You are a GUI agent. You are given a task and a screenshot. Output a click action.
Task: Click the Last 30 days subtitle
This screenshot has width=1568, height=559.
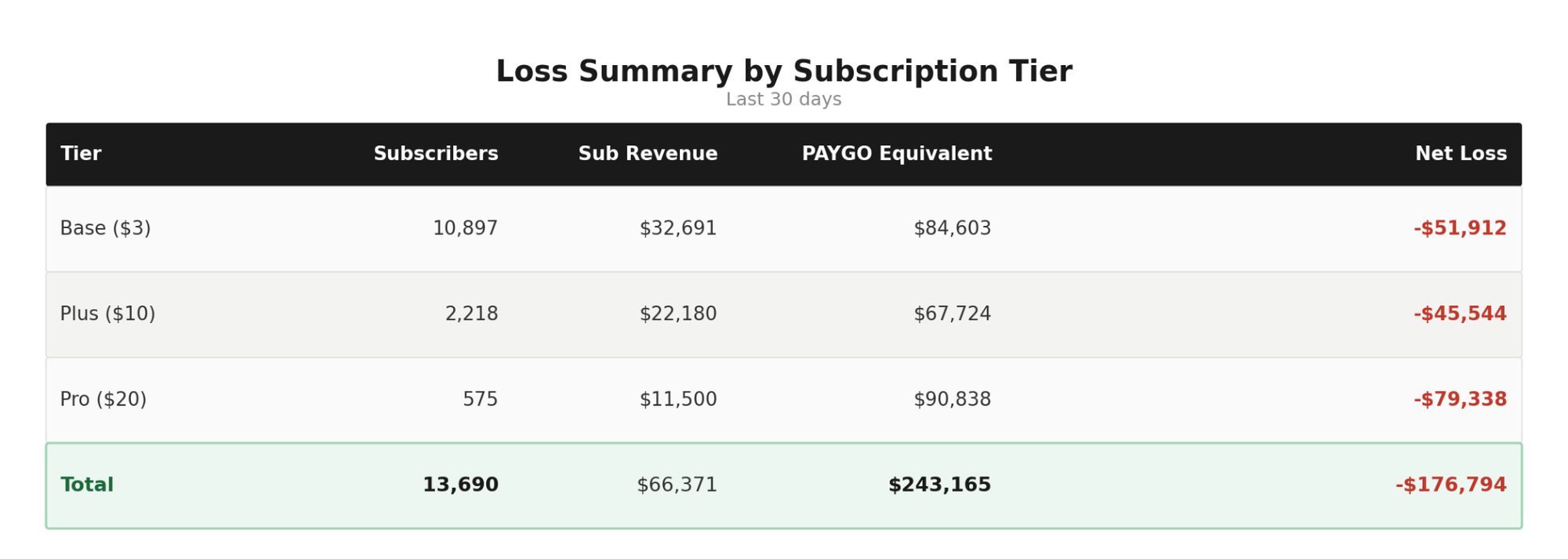click(x=784, y=100)
